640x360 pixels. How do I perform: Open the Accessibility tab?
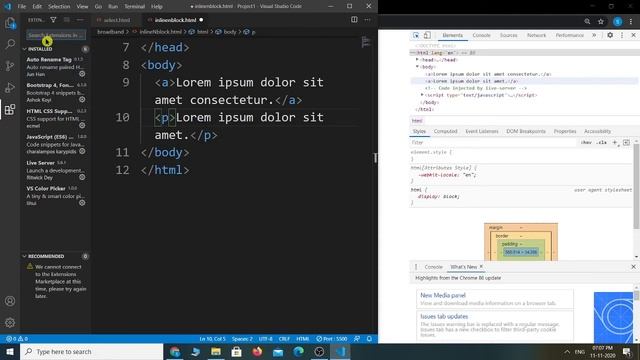tap(597, 131)
